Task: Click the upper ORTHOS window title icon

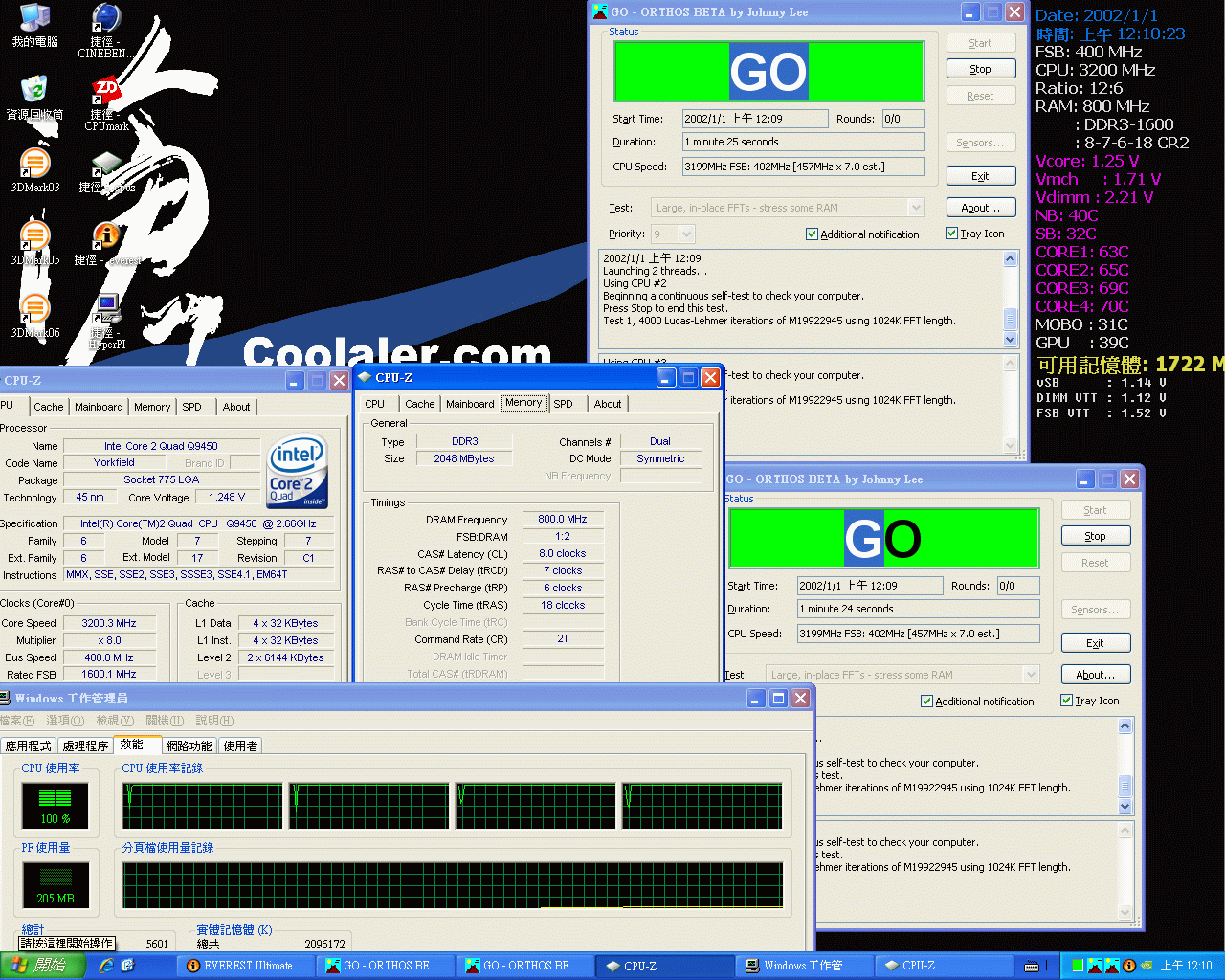Action: tap(600, 11)
